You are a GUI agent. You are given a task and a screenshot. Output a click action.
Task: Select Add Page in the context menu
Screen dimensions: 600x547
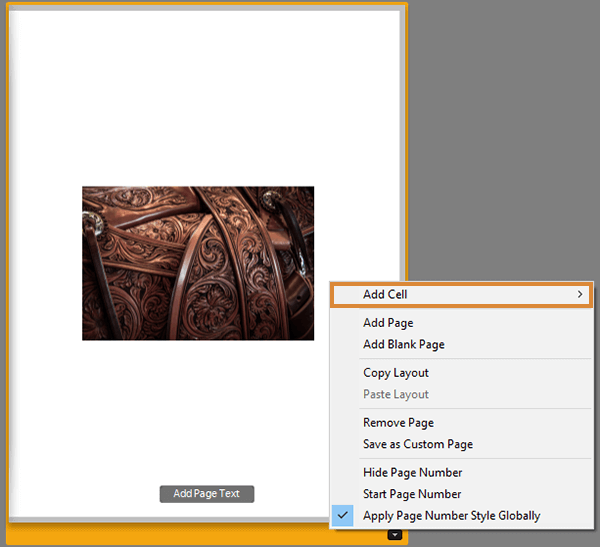pos(388,323)
